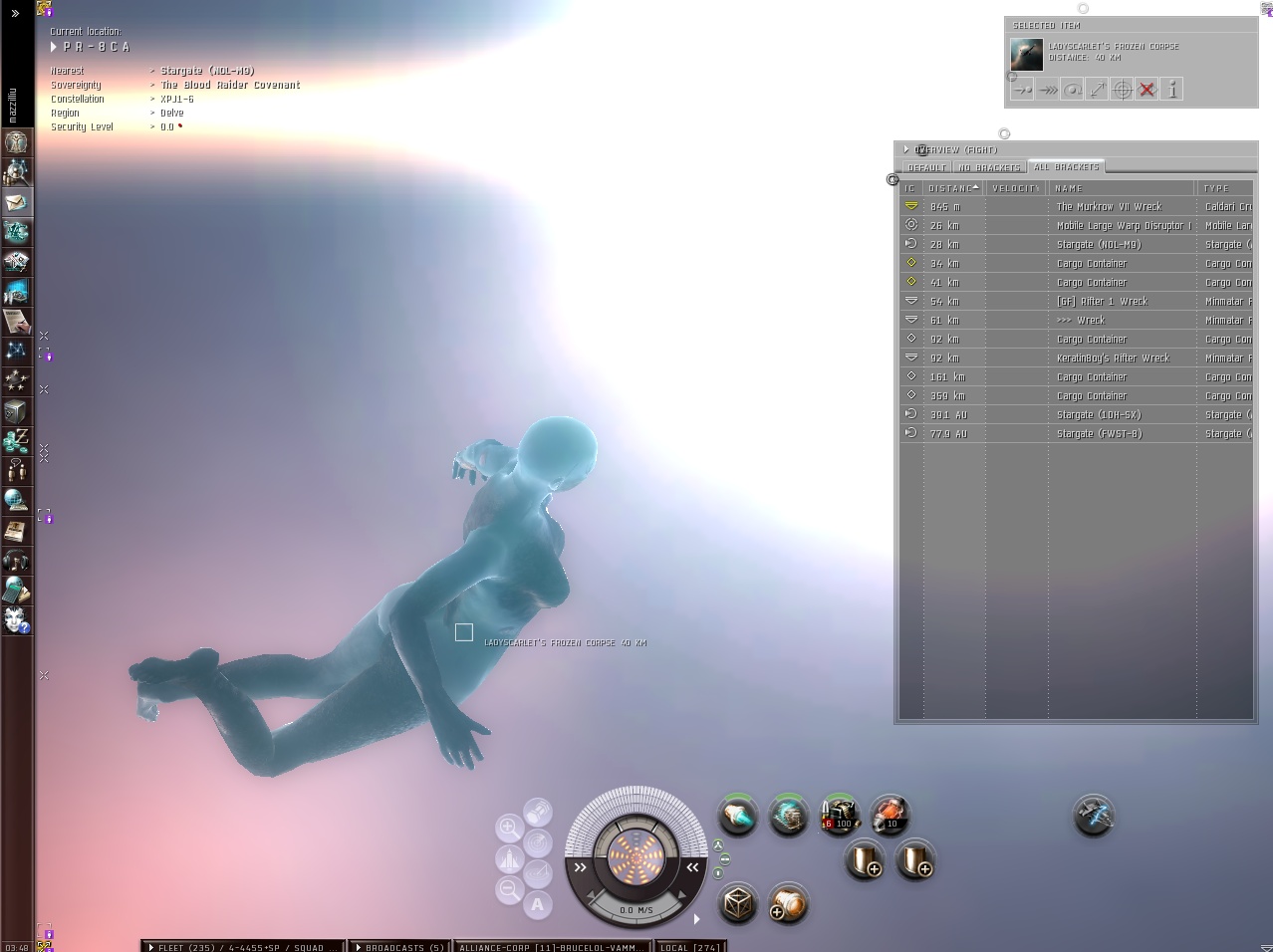Open the scanner radar button on HUD

[538, 843]
